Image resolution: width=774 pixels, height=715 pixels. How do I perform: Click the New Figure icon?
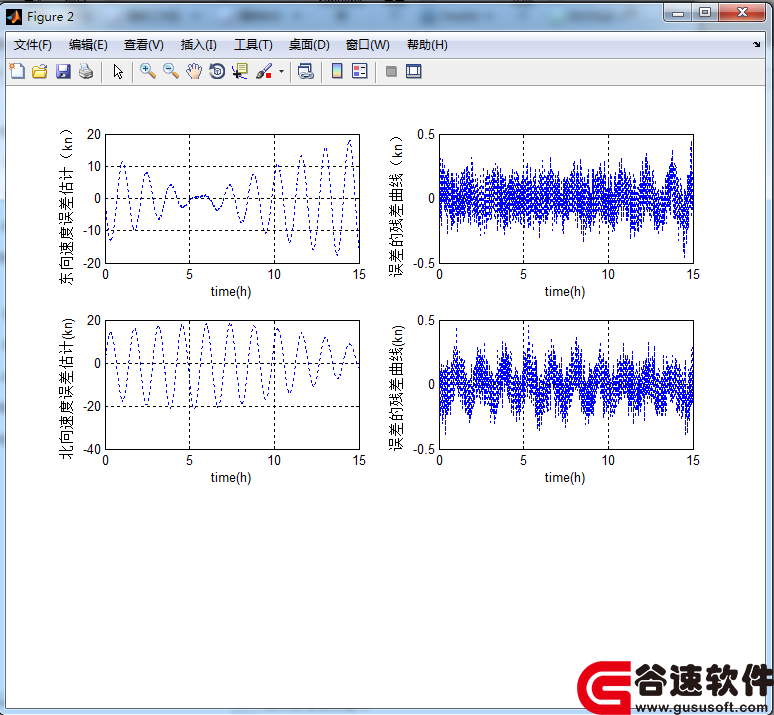(17, 72)
